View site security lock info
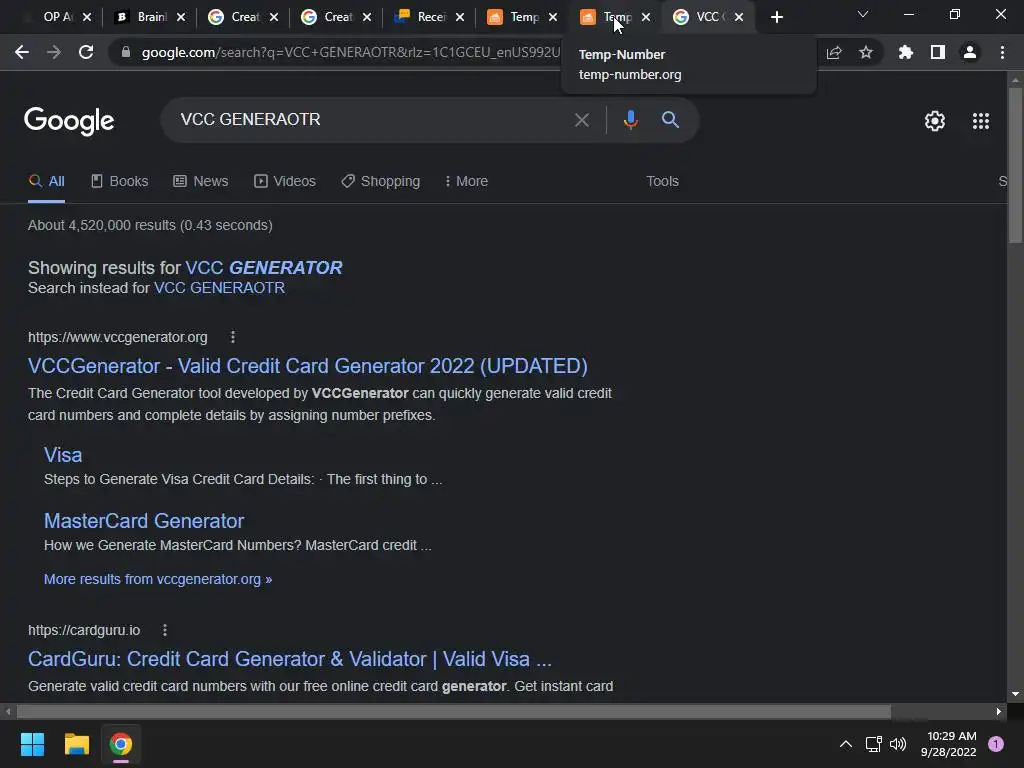Screen dimensions: 1024x768 126,52
